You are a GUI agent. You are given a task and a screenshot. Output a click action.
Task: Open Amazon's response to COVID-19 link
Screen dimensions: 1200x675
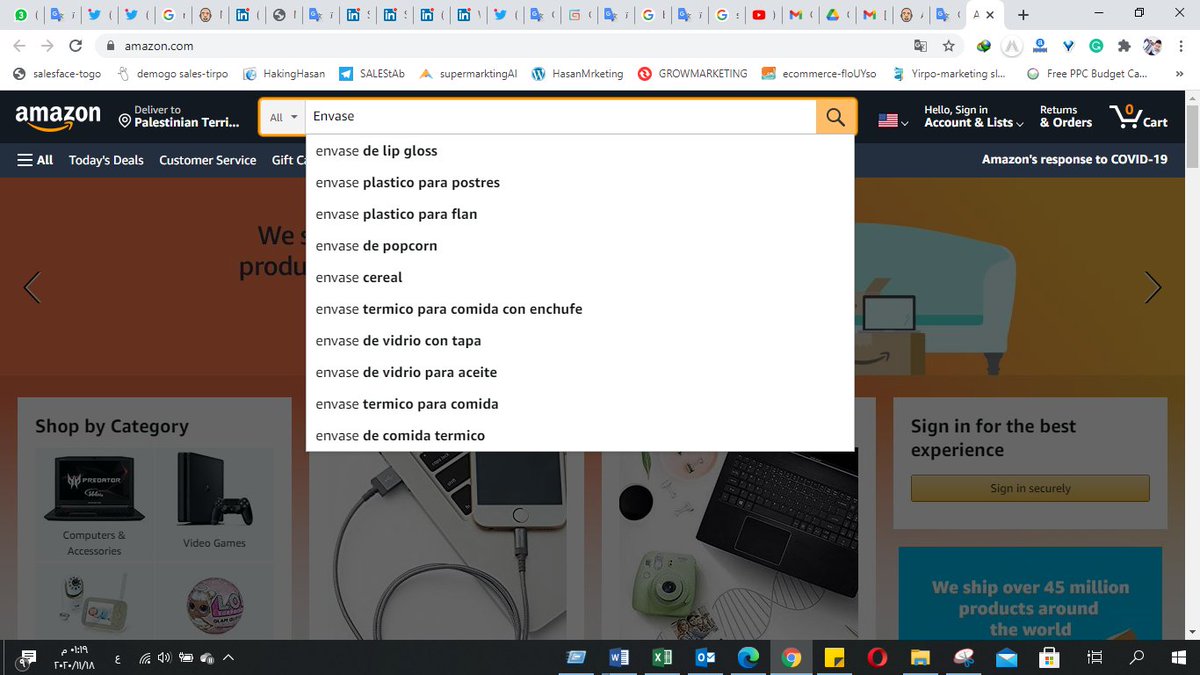(x=1074, y=159)
